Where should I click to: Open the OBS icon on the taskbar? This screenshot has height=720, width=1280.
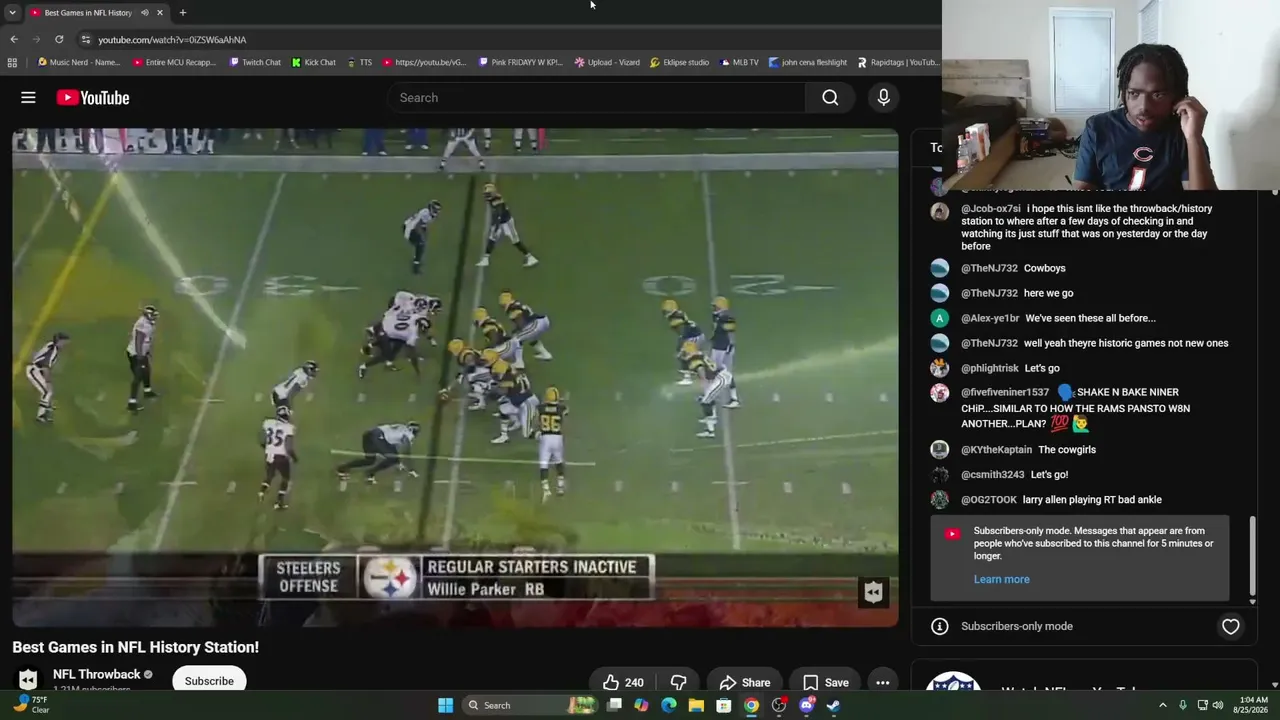[779, 705]
